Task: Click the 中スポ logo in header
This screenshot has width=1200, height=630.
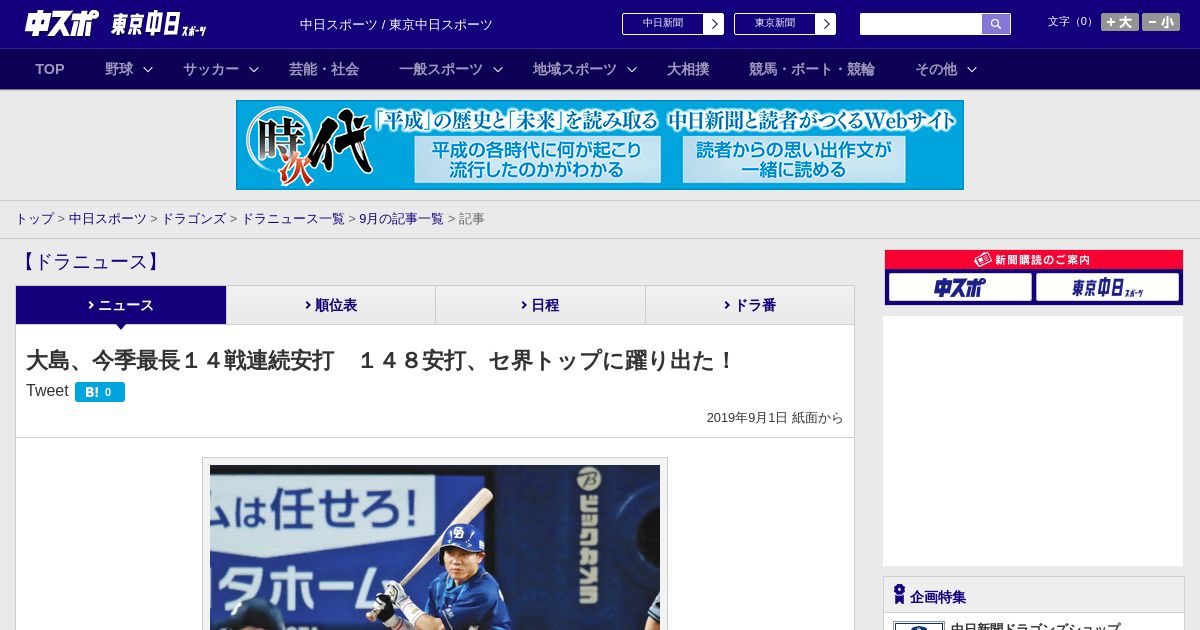Action: 62,23
